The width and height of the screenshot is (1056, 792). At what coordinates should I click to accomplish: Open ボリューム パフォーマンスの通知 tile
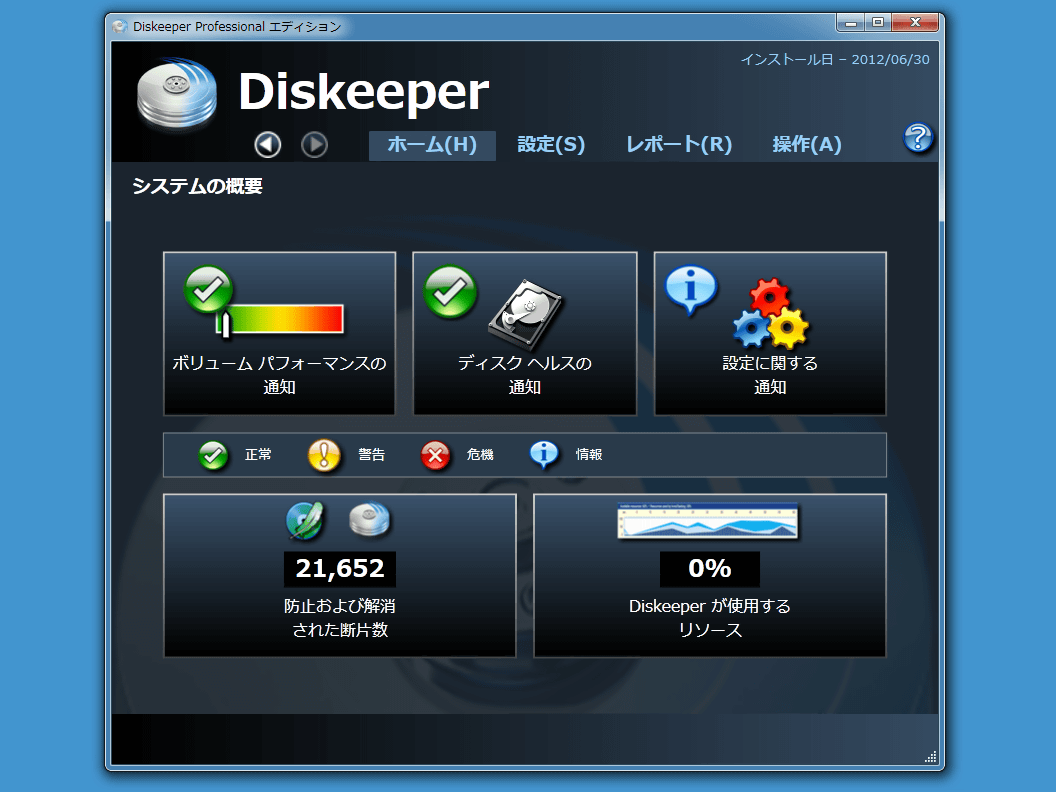(x=279, y=333)
